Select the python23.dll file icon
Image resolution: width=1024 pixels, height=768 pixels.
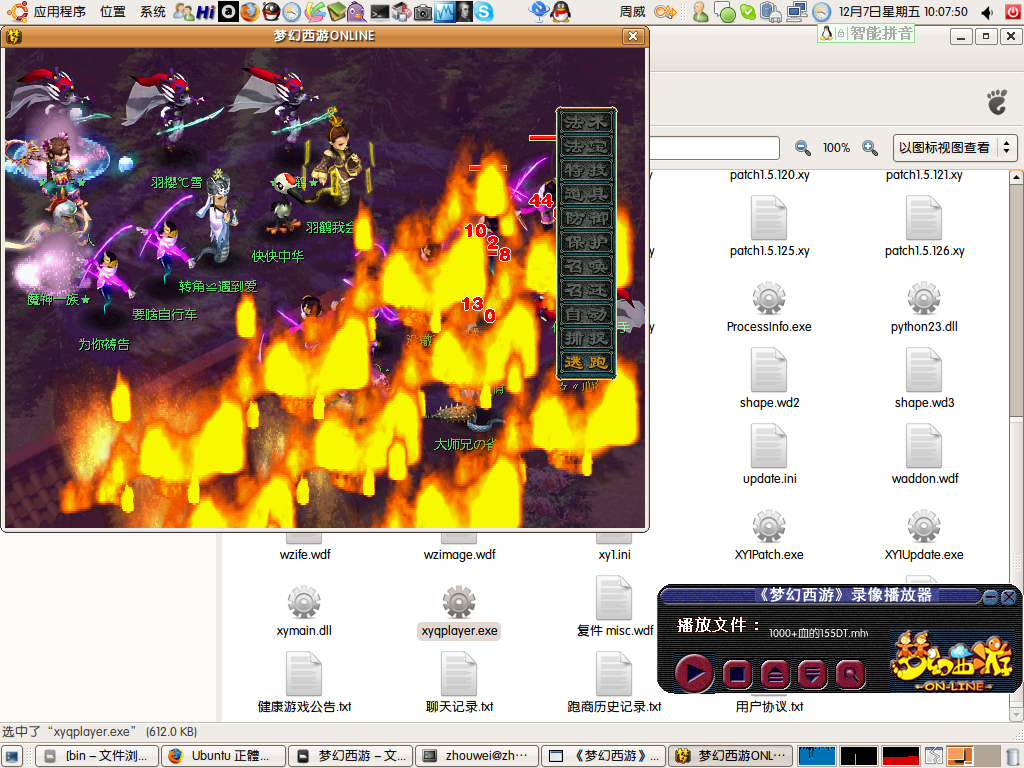point(924,299)
